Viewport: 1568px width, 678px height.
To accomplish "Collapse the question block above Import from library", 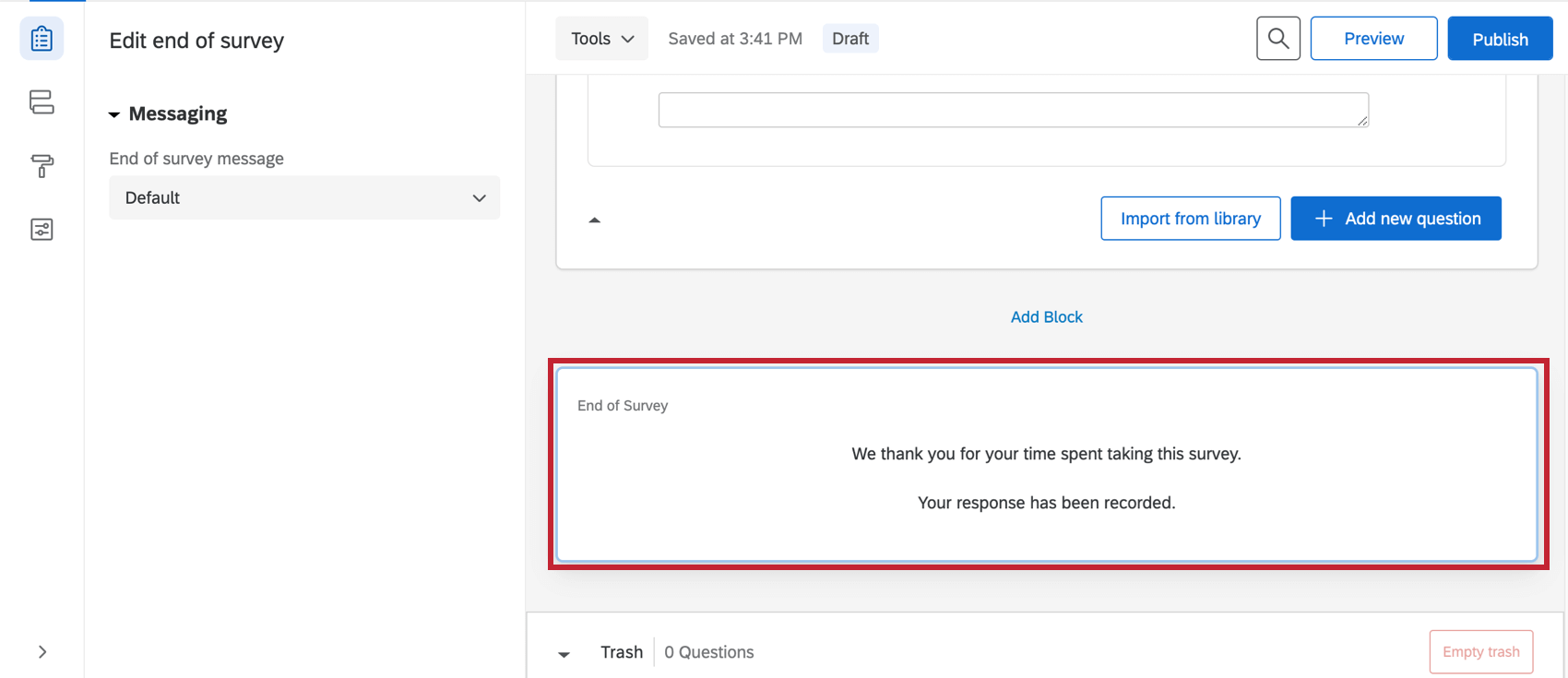I will coord(595,220).
